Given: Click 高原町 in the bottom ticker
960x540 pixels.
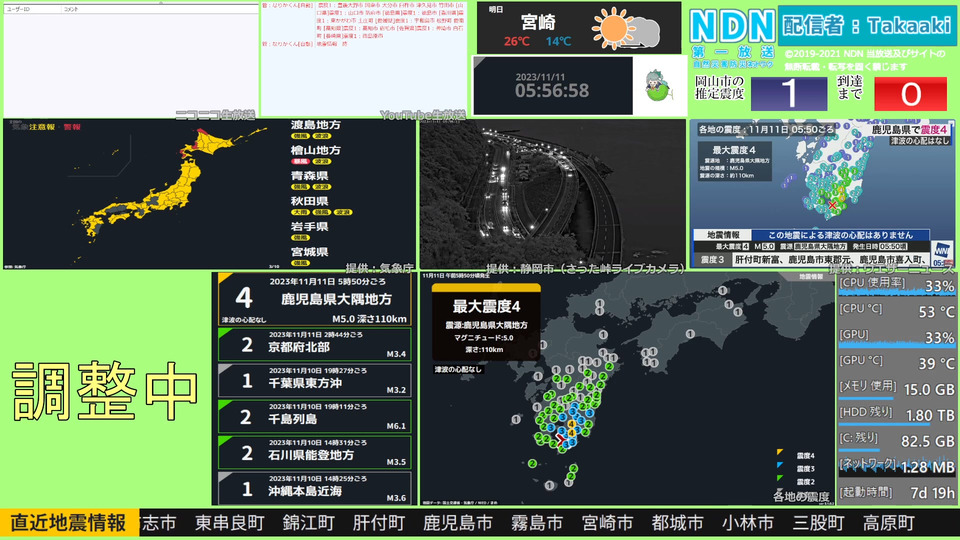Looking at the screenshot, I should (x=888, y=523).
